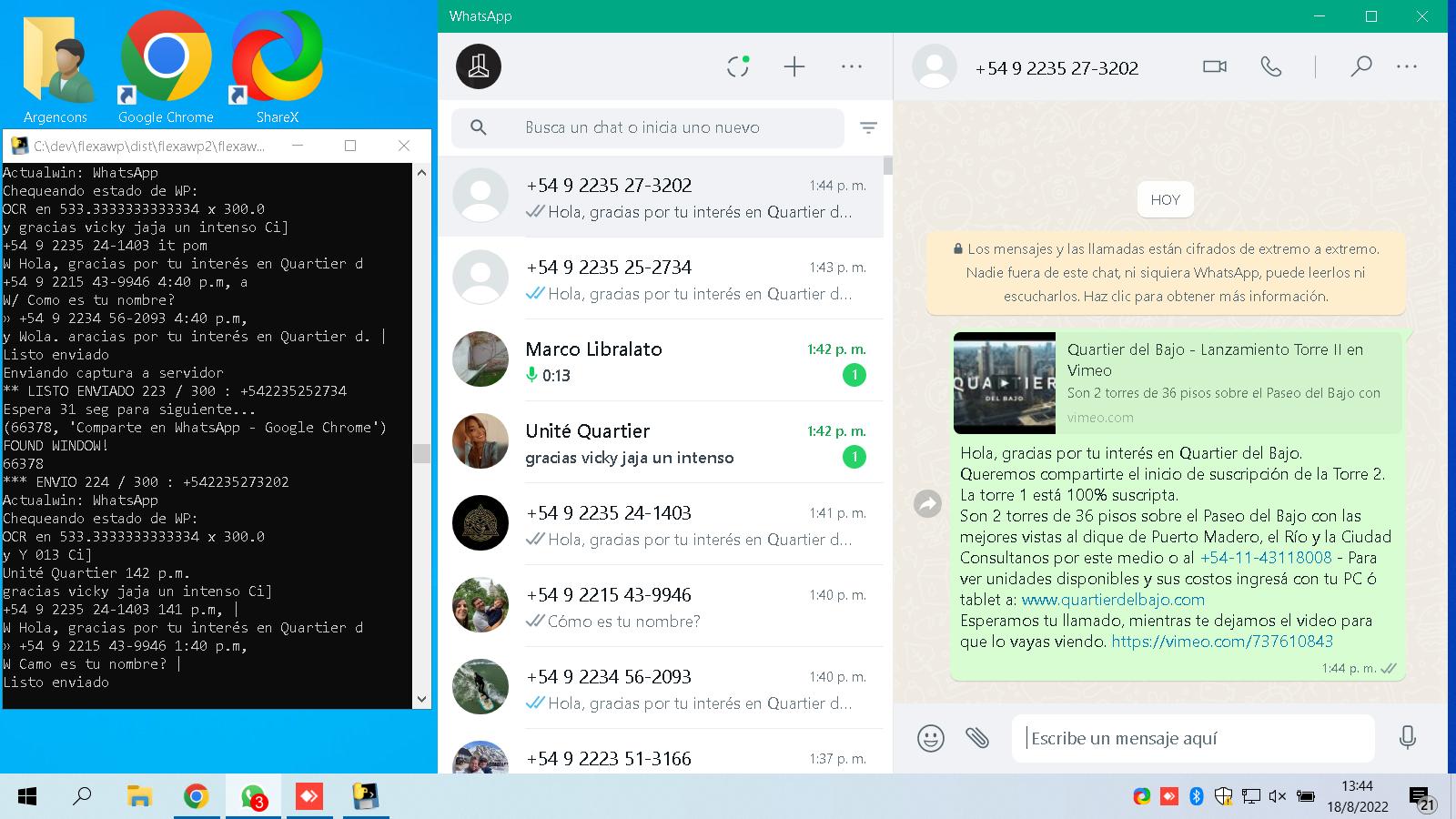This screenshot has width=1456, height=819.
Task: Open the Argencons desktop folder
Action: 56,67
